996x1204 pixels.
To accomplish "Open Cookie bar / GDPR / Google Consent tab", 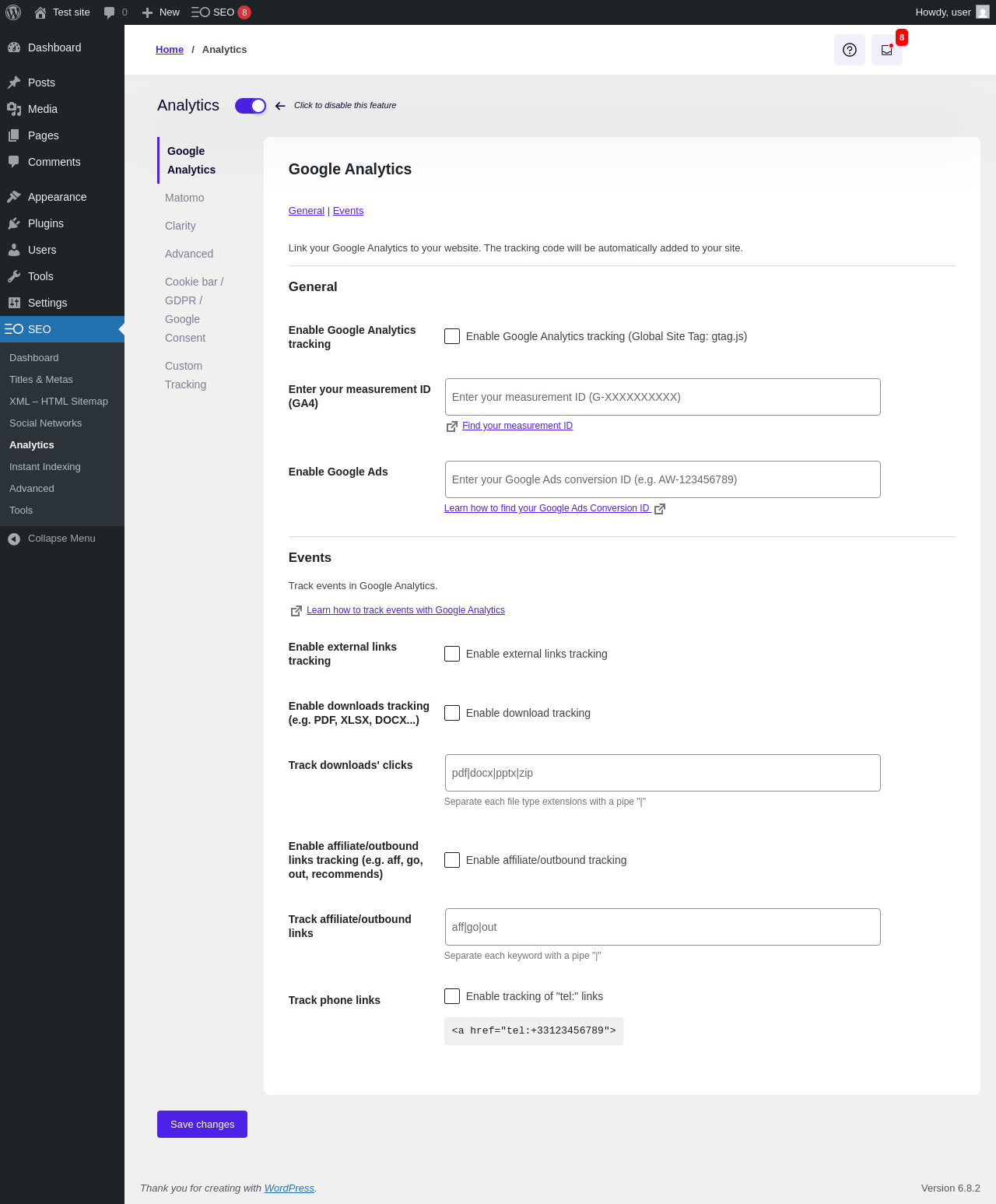I will point(195,310).
